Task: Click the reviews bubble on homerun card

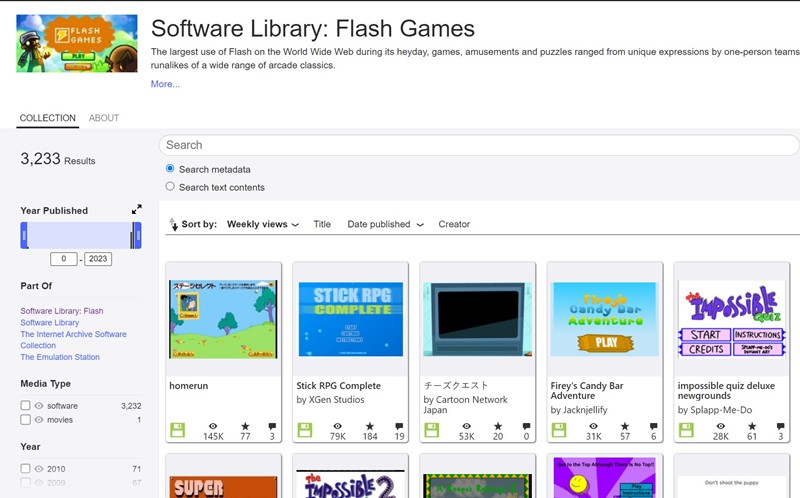Action: point(272,426)
